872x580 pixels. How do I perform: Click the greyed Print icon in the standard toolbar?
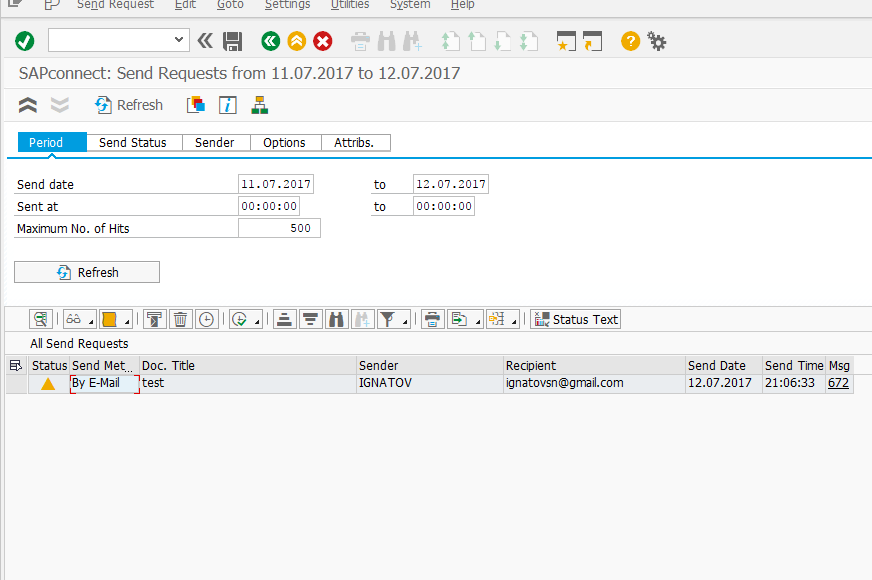tap(360, 41)
